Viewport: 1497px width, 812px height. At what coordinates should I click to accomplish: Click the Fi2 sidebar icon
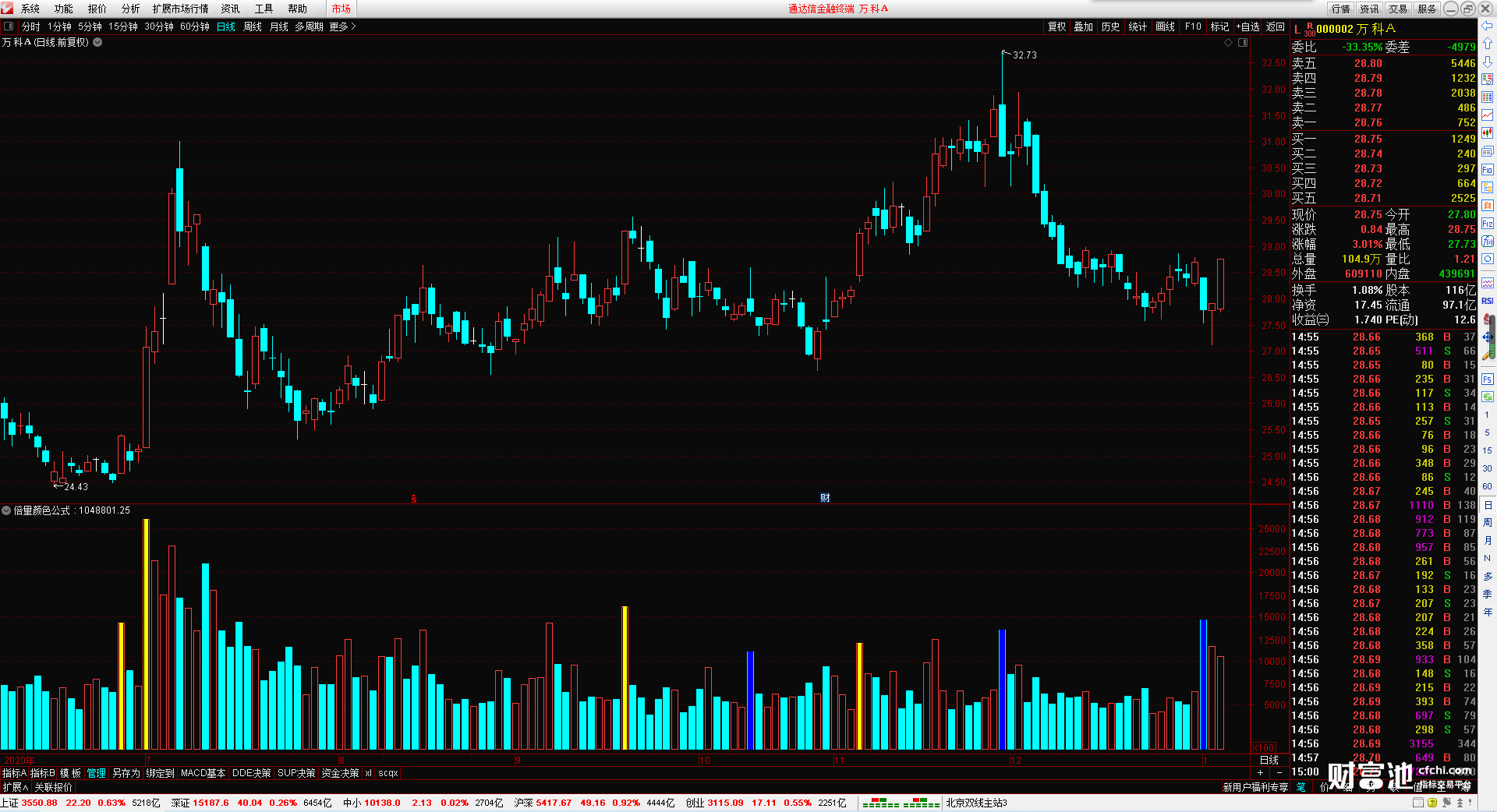click(1488, 223)
